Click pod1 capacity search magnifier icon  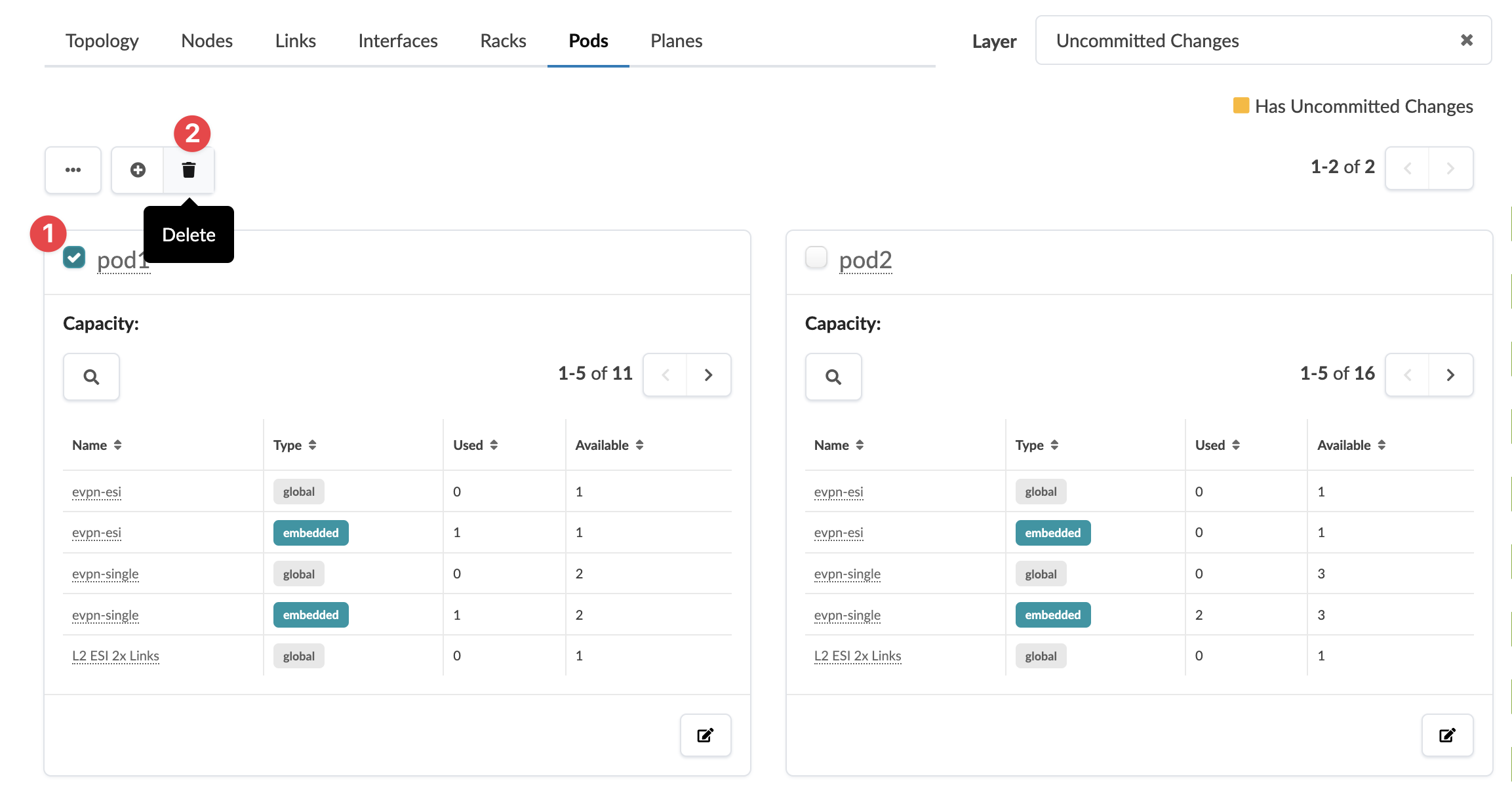click(91, 376)
